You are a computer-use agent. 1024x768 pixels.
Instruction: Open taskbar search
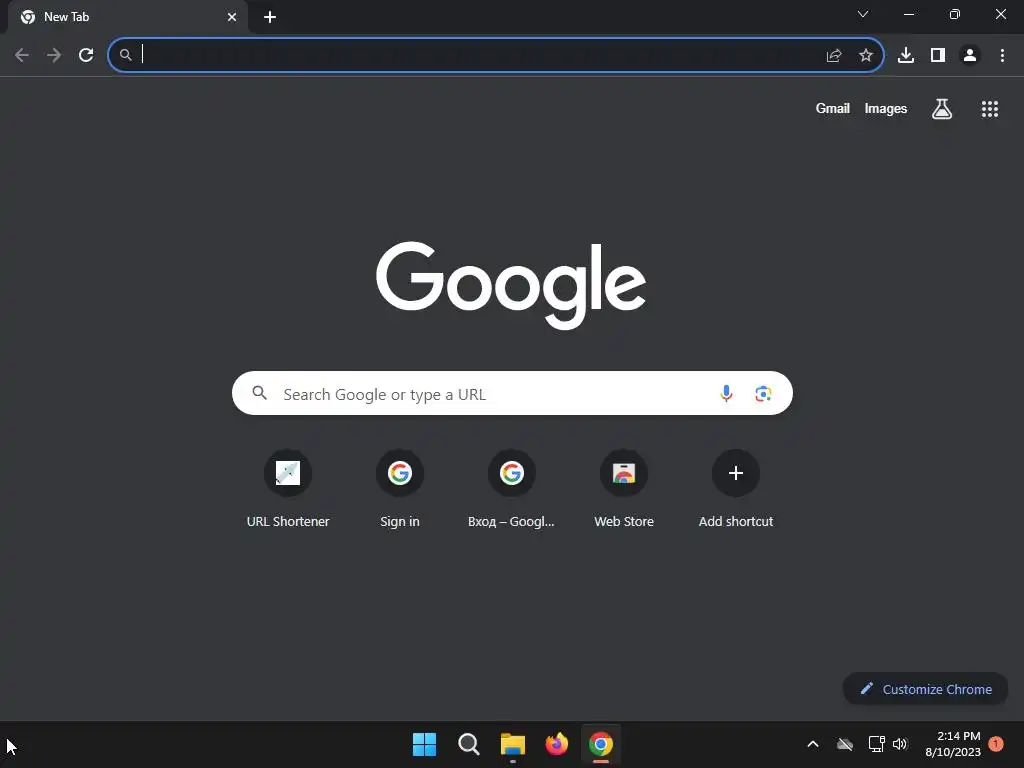[x=468, y=744]
